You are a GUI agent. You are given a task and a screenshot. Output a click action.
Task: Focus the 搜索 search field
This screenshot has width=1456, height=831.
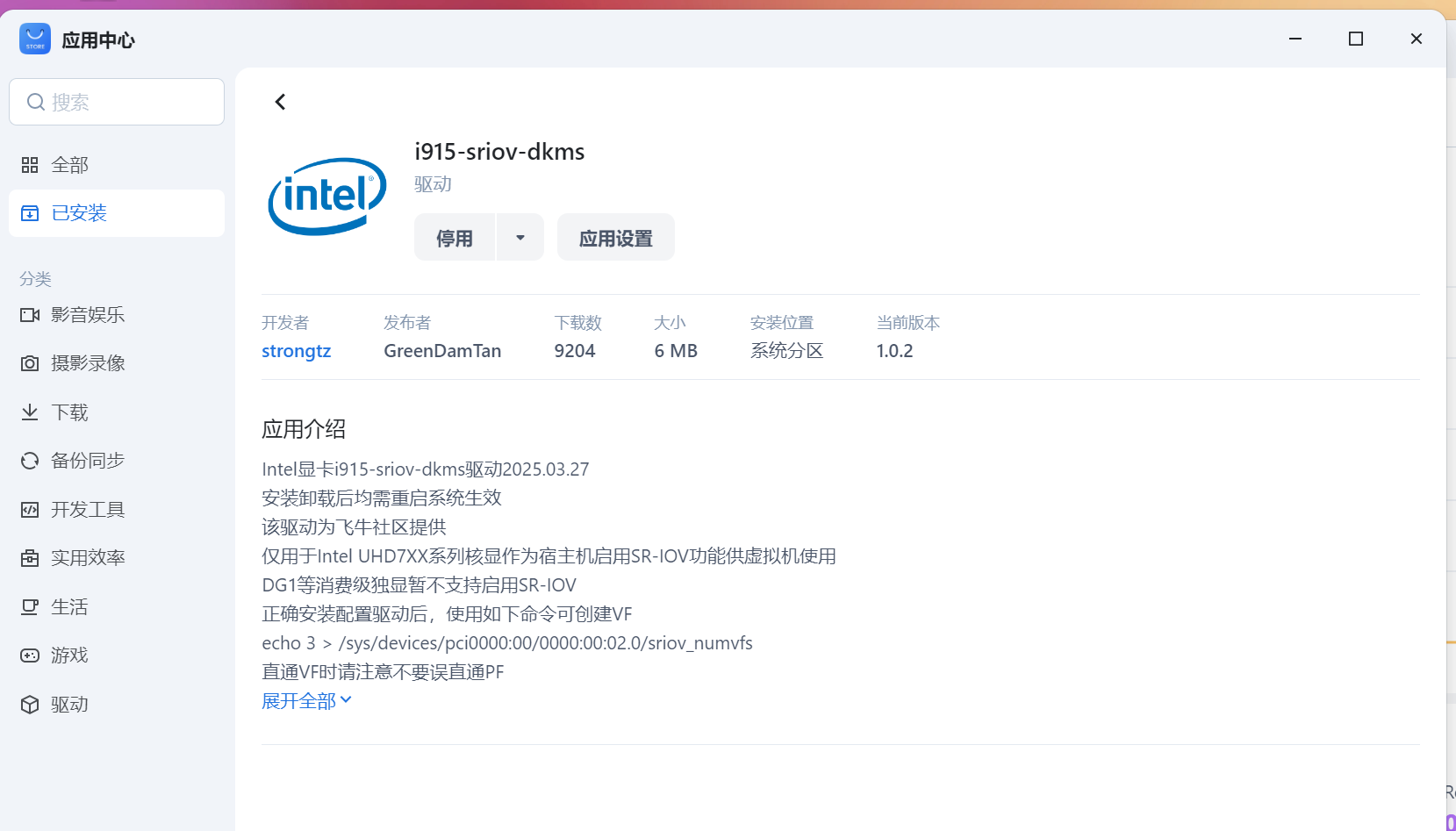(117, 102)
